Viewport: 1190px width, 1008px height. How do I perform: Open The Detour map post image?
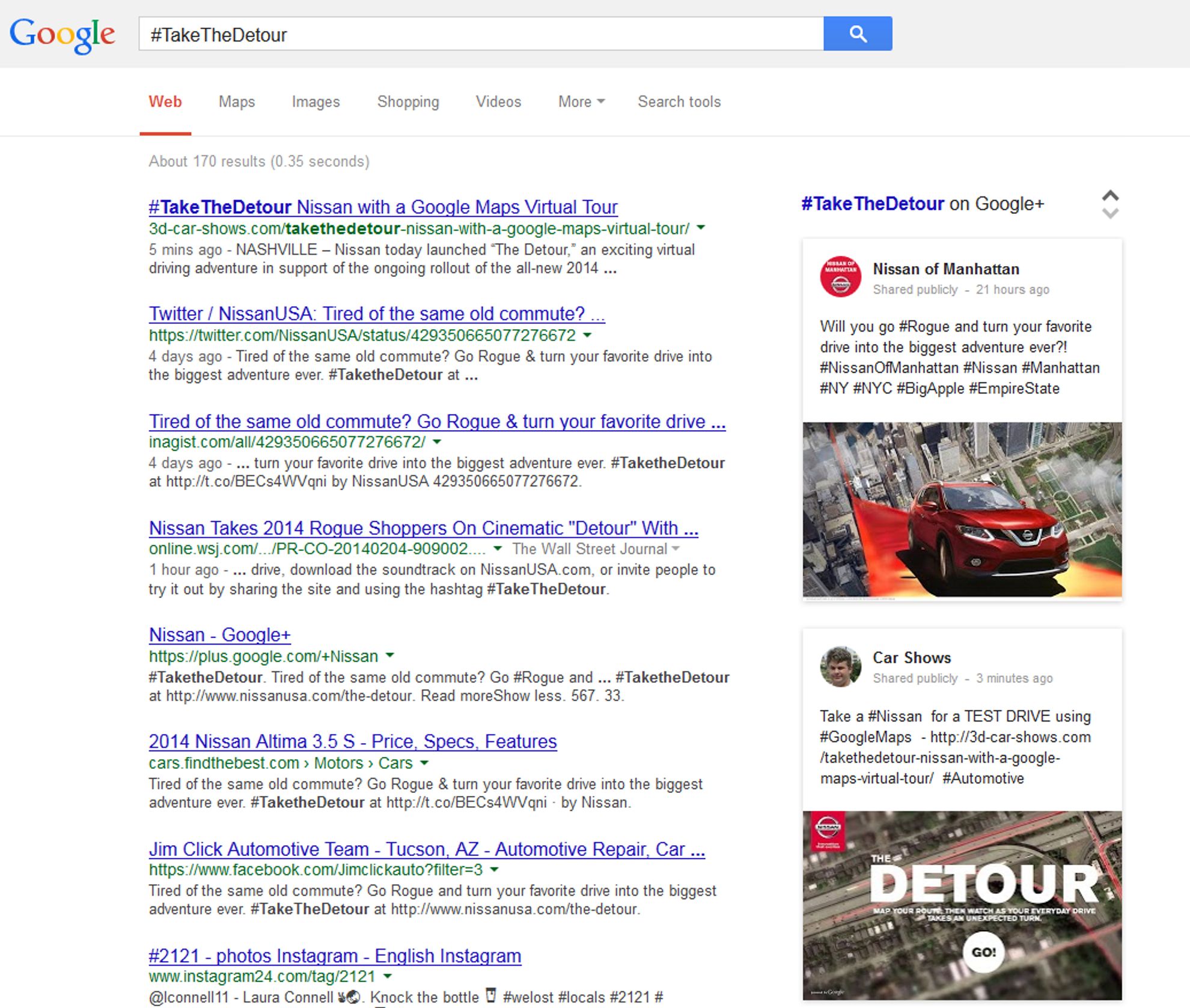[x=962, y=905]
